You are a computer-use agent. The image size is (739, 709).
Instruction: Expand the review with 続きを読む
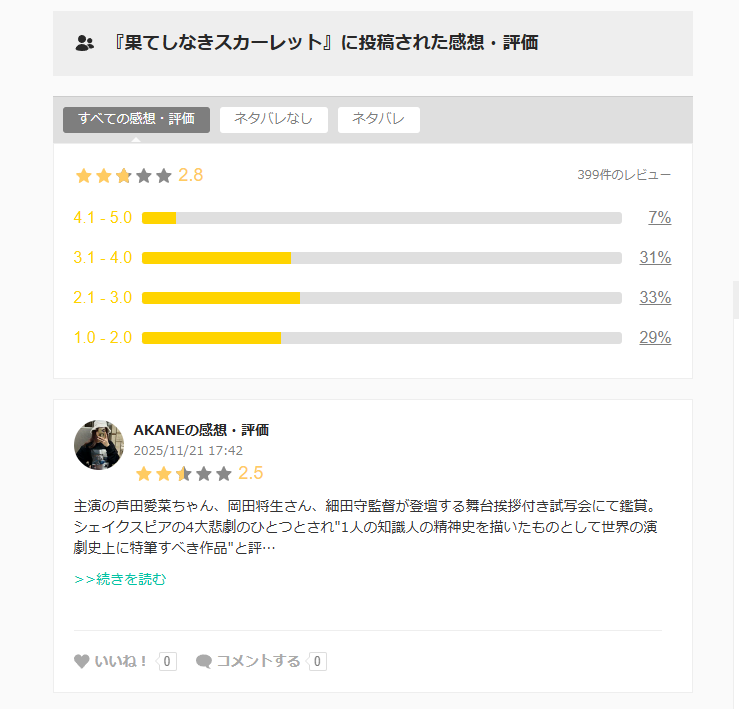coord(120,579)
